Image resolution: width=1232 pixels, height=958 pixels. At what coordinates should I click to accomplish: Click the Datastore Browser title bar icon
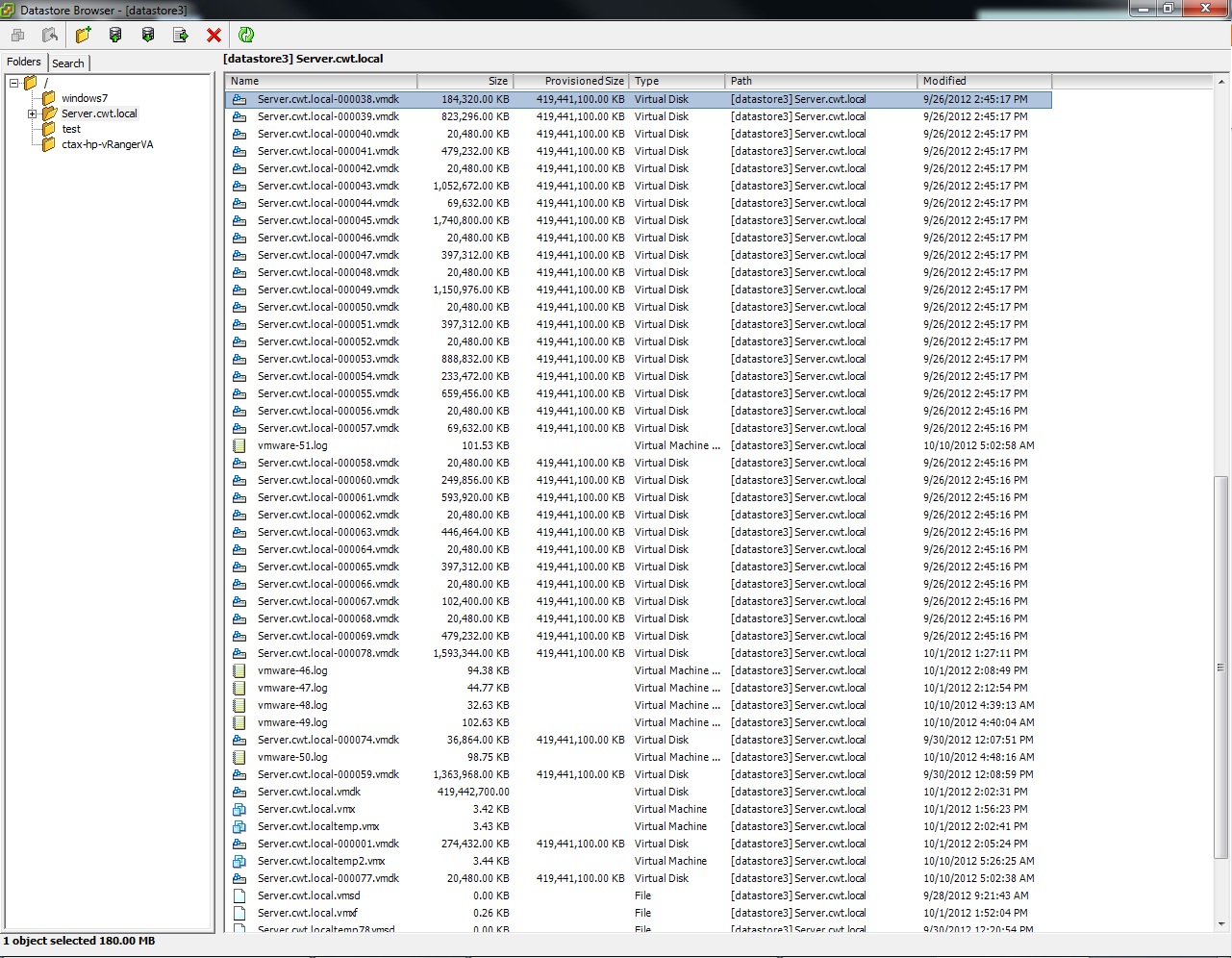pyautogui.click(x=8, y=8)
